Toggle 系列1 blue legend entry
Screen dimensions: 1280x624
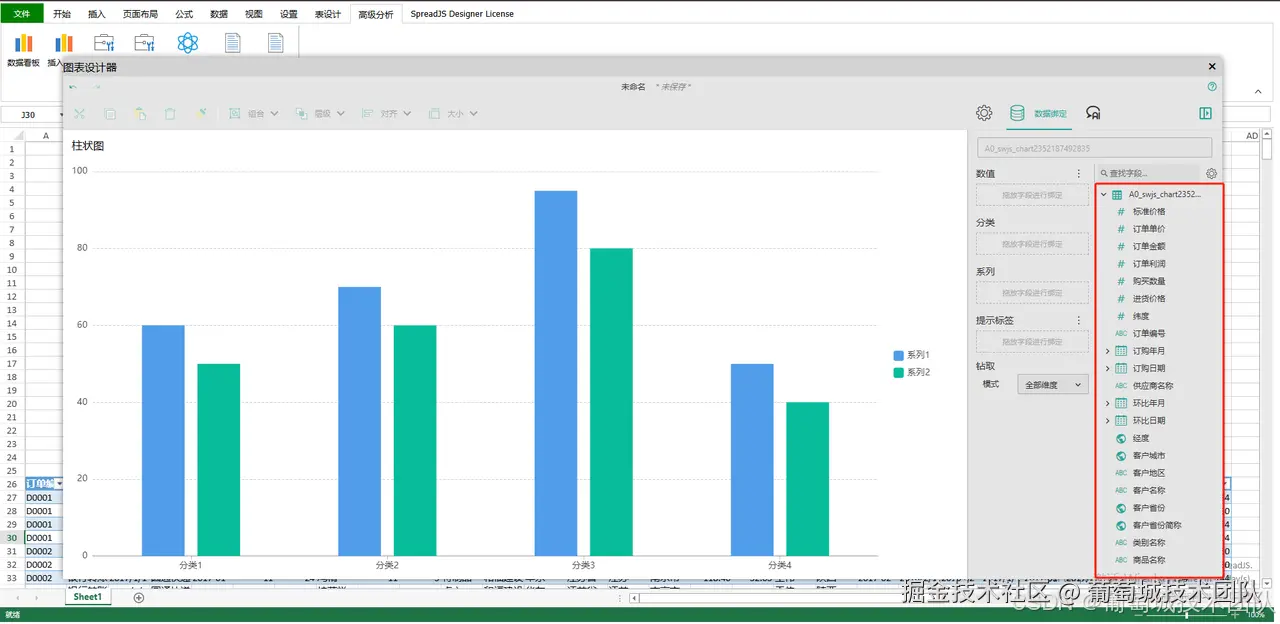tap(912, 355)
